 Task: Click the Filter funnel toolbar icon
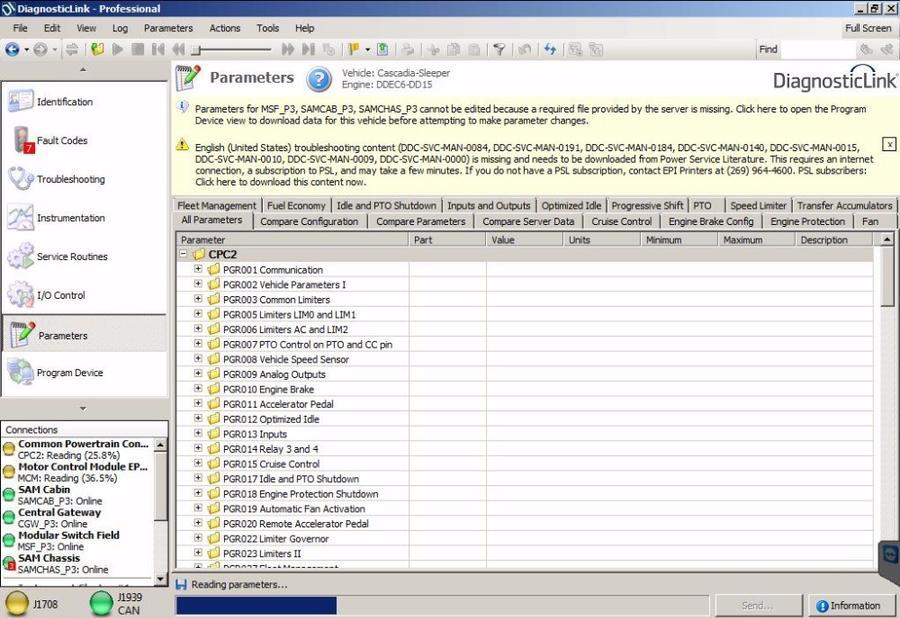tap(499, 50)
